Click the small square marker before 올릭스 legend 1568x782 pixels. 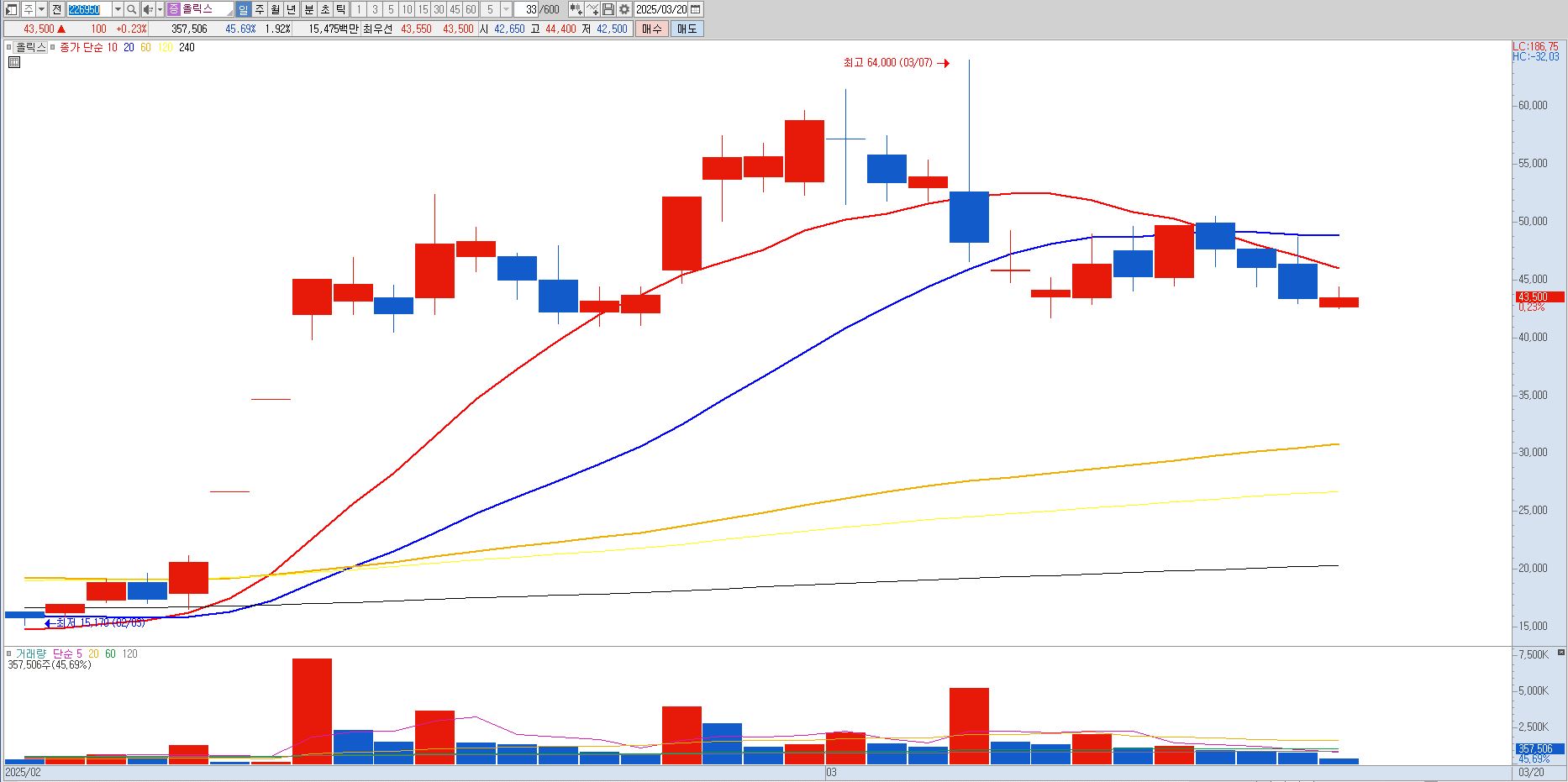9,47
